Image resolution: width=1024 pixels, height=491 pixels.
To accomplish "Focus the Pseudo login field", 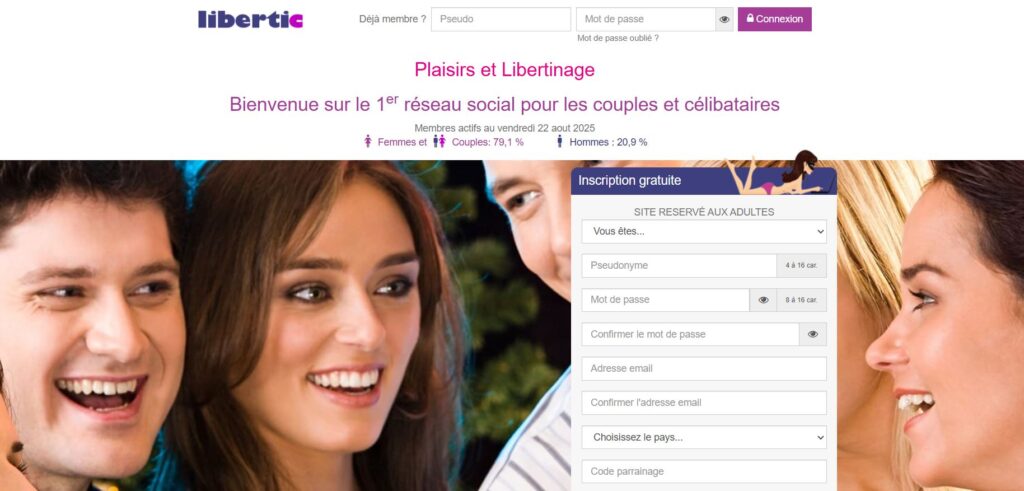I will point(501,20).
